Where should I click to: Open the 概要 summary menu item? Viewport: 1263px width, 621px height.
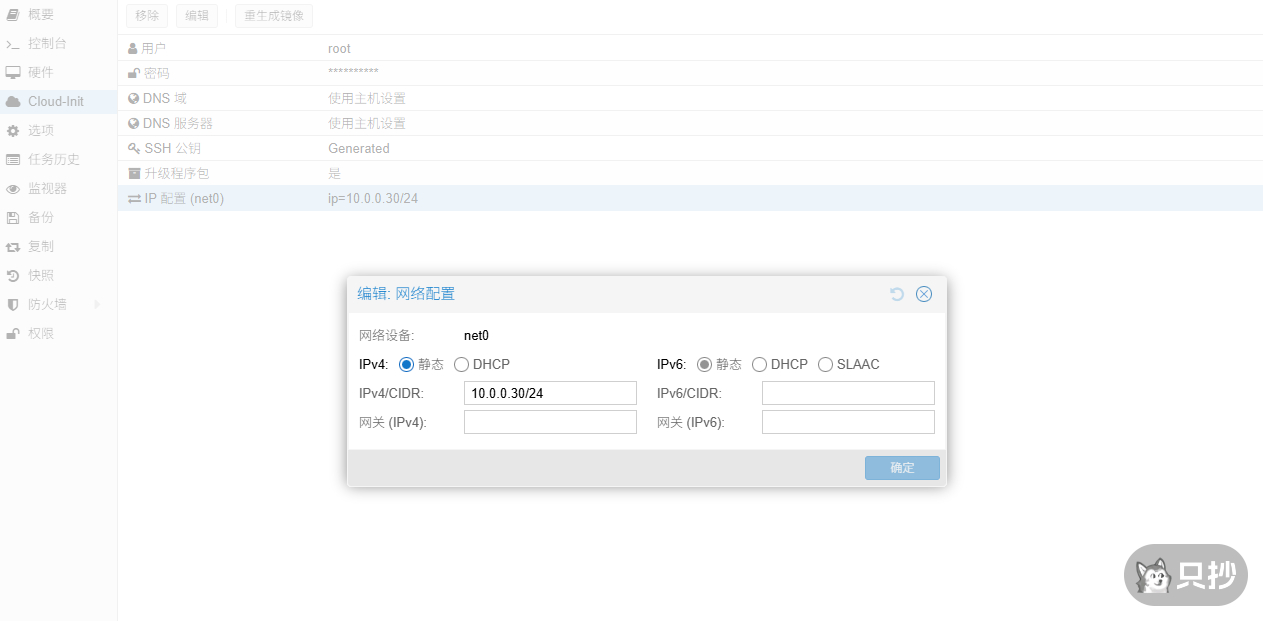pos(58,15)
